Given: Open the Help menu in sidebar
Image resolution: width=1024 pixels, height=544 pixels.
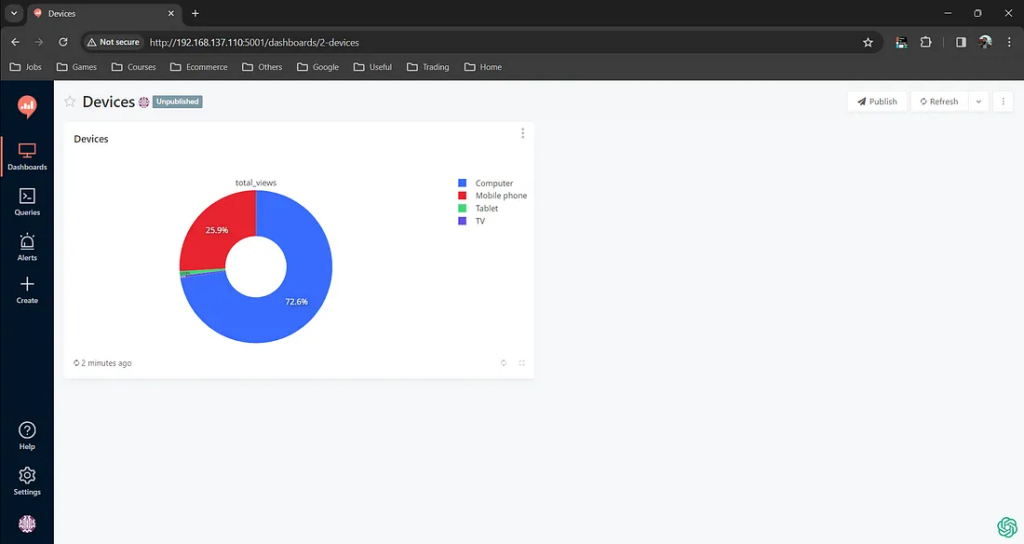Looking at the screenshot, I should [x=27, y=435].
